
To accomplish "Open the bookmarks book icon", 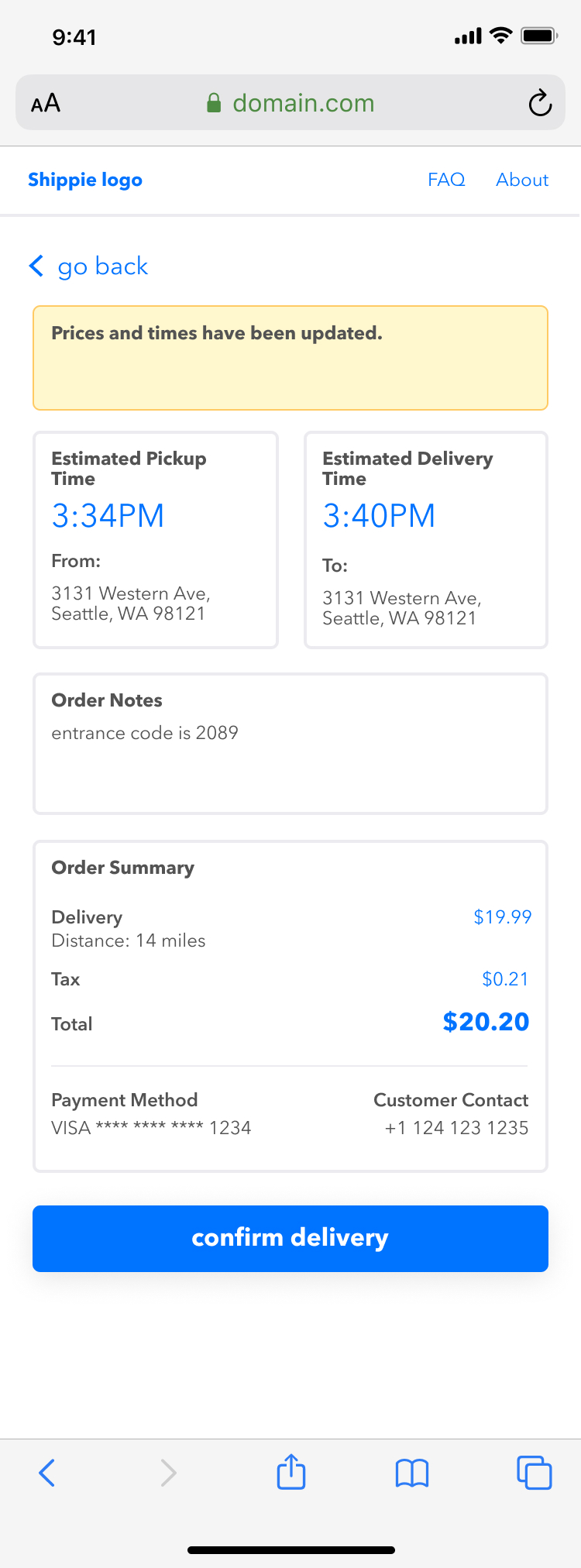I will coord(412,1473).
